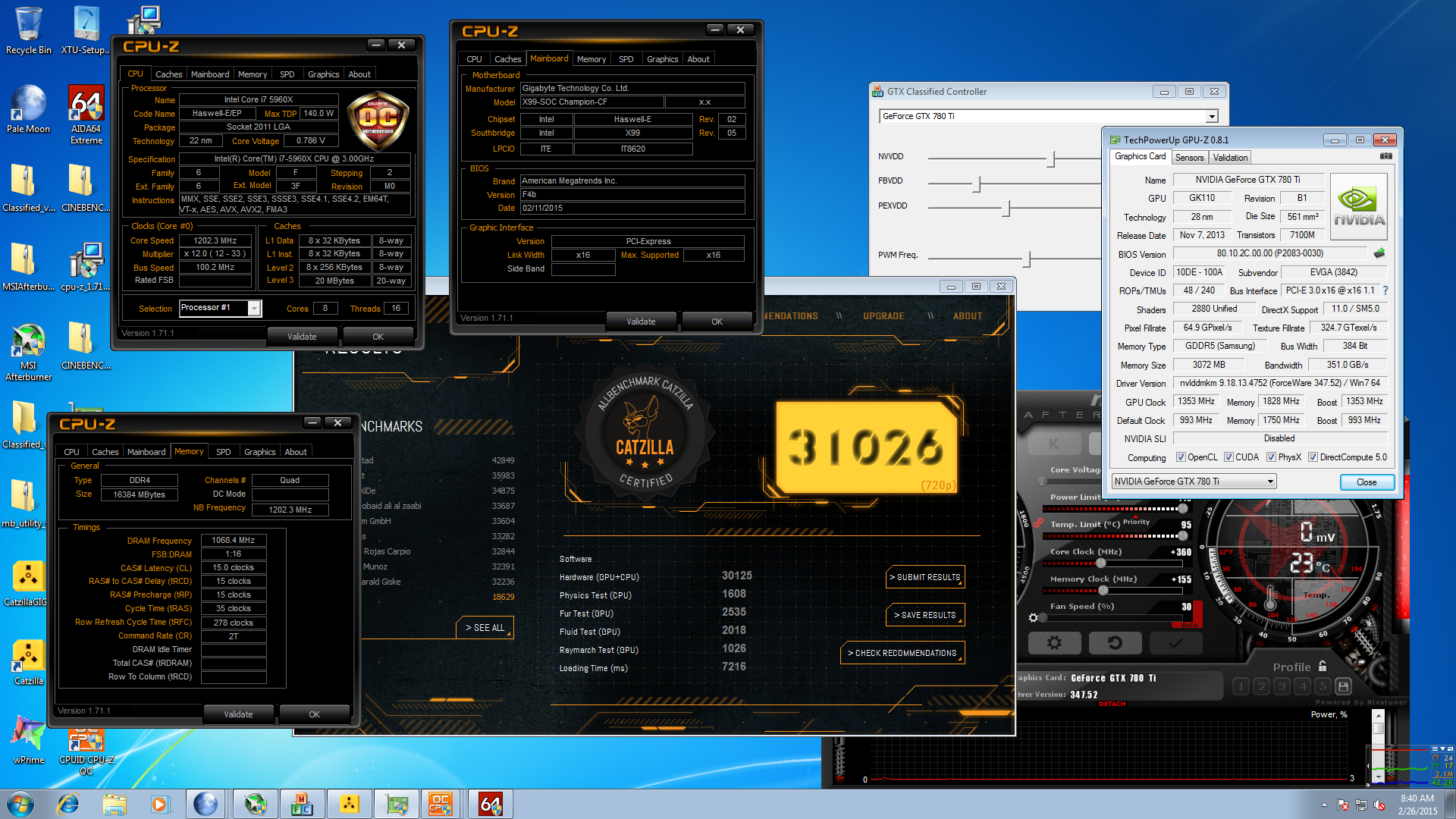Click SAVE RESULTS in Catzilla

925,615
